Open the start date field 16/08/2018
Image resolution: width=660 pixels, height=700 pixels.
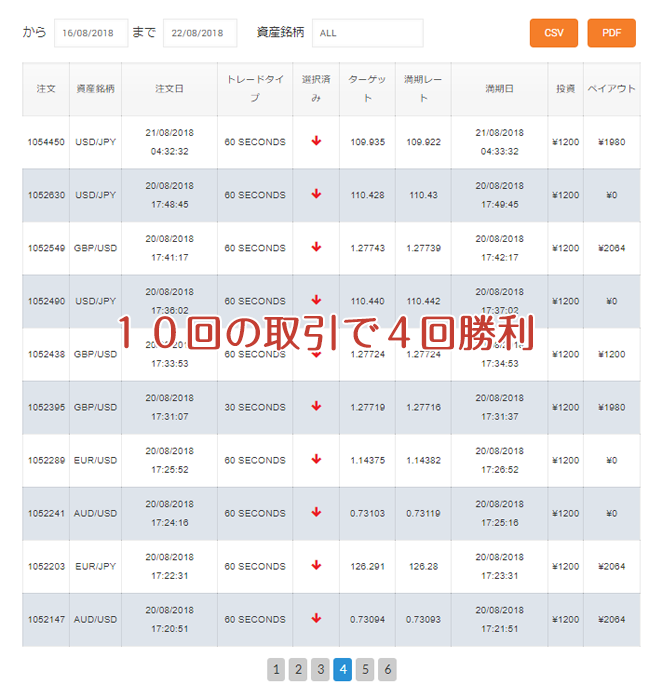click(91, 33)
